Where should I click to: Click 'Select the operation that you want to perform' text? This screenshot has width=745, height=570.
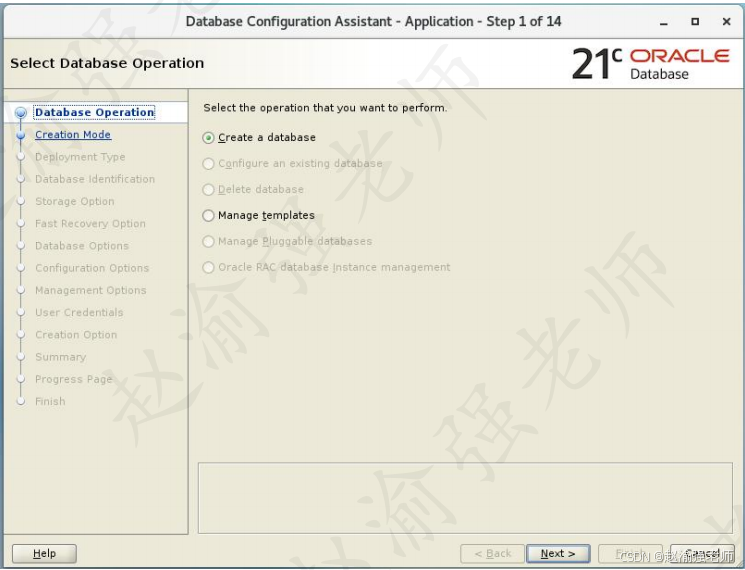[x=325, y=108]
